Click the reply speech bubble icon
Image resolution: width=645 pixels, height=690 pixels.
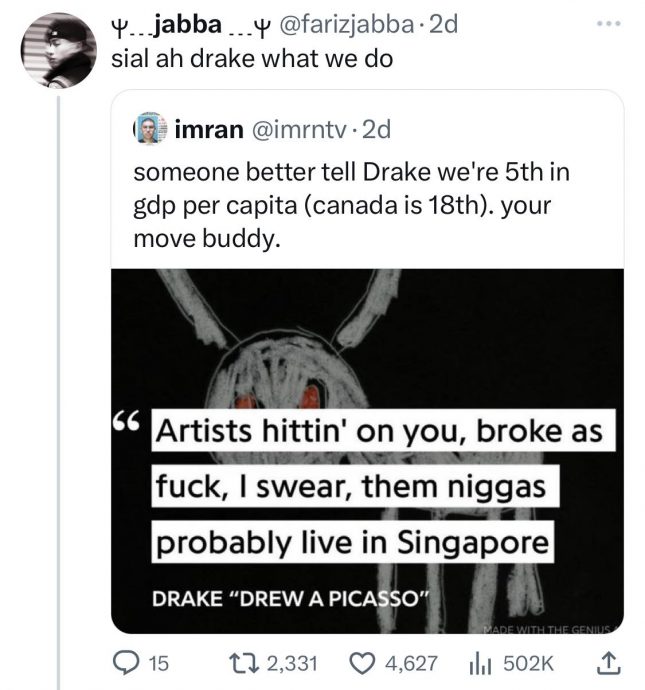pos(127,661)
